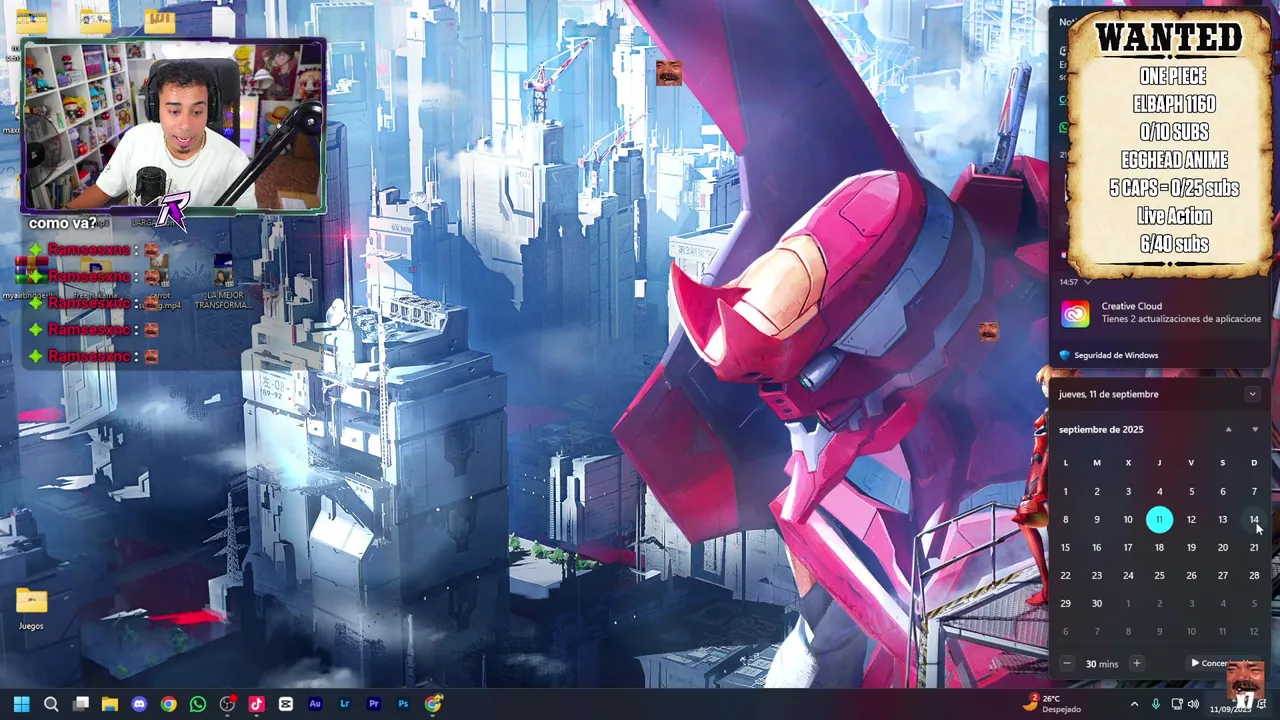Launch File Explorer from taskbar

coord(110,704)
